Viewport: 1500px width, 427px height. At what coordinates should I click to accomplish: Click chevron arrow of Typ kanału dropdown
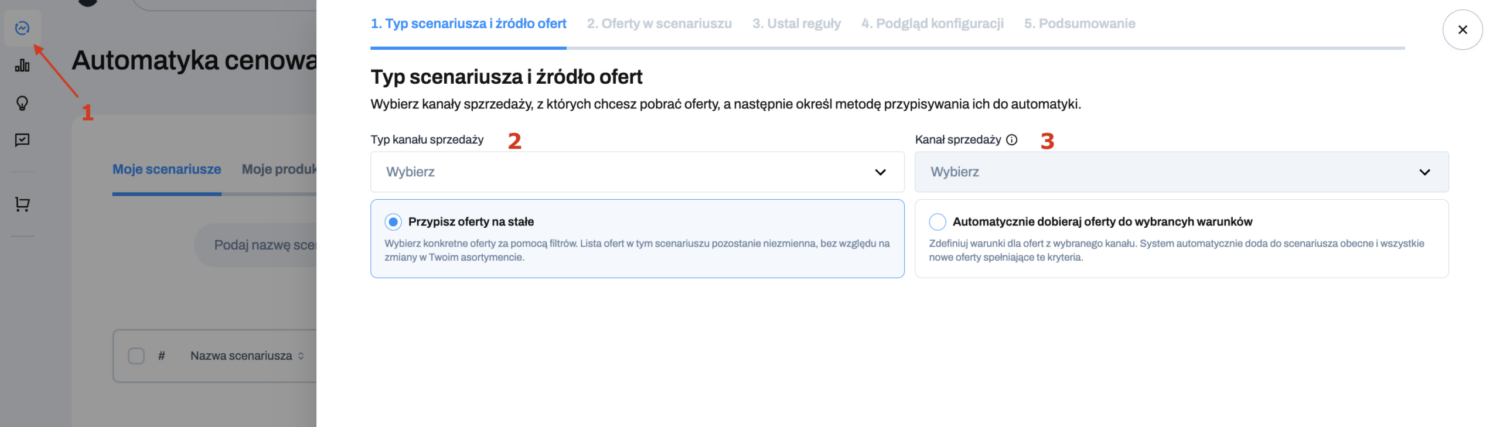point(880,172)
